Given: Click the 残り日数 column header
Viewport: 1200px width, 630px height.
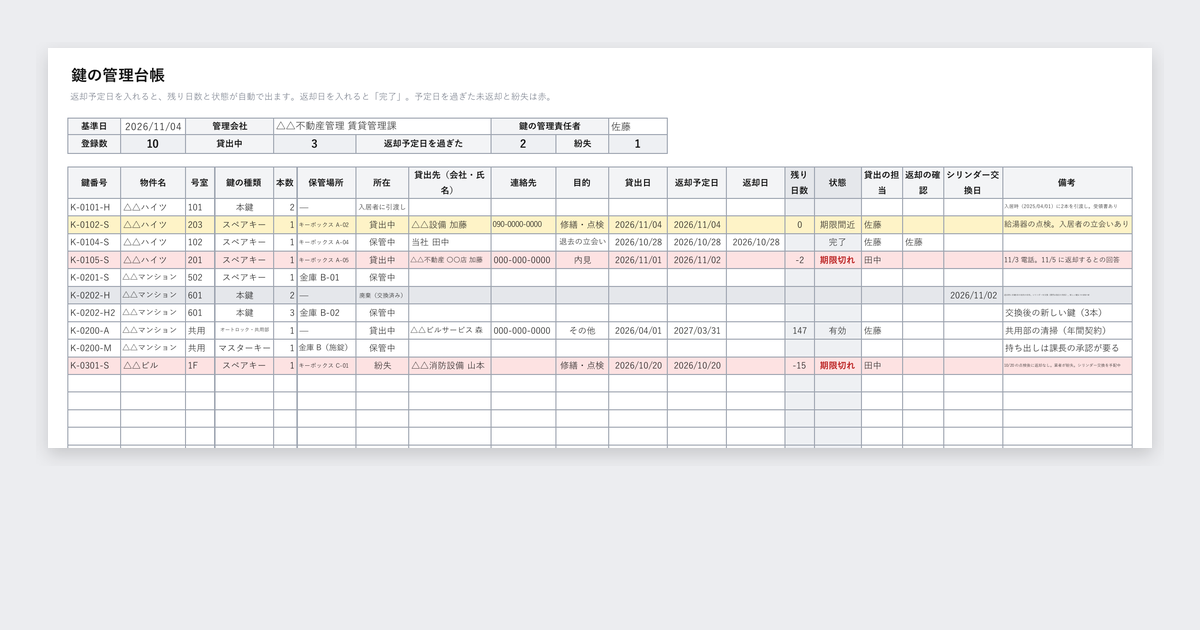Looking at the screenshot, I should (800, 183).
